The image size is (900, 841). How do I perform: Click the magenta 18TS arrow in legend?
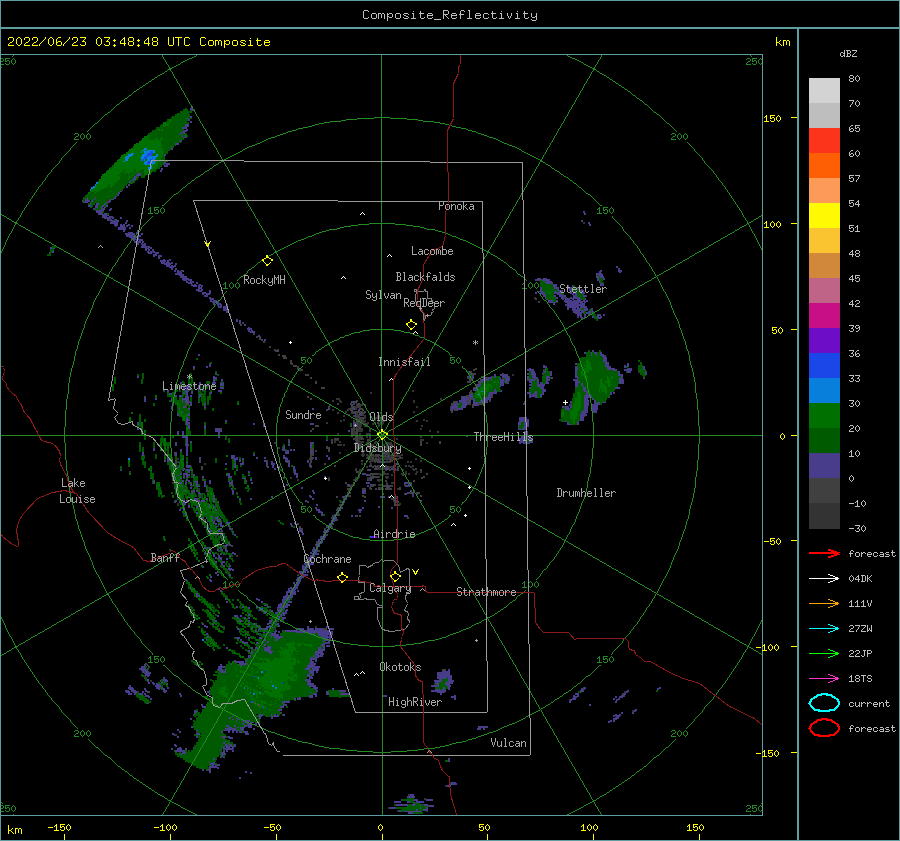pos(824,679)
